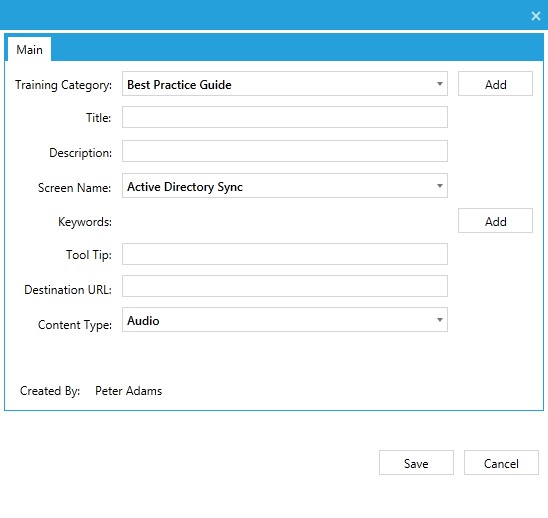This screenshot has height=518, width=548.
Task: Click the Keywords label
Action: (85, 222)
